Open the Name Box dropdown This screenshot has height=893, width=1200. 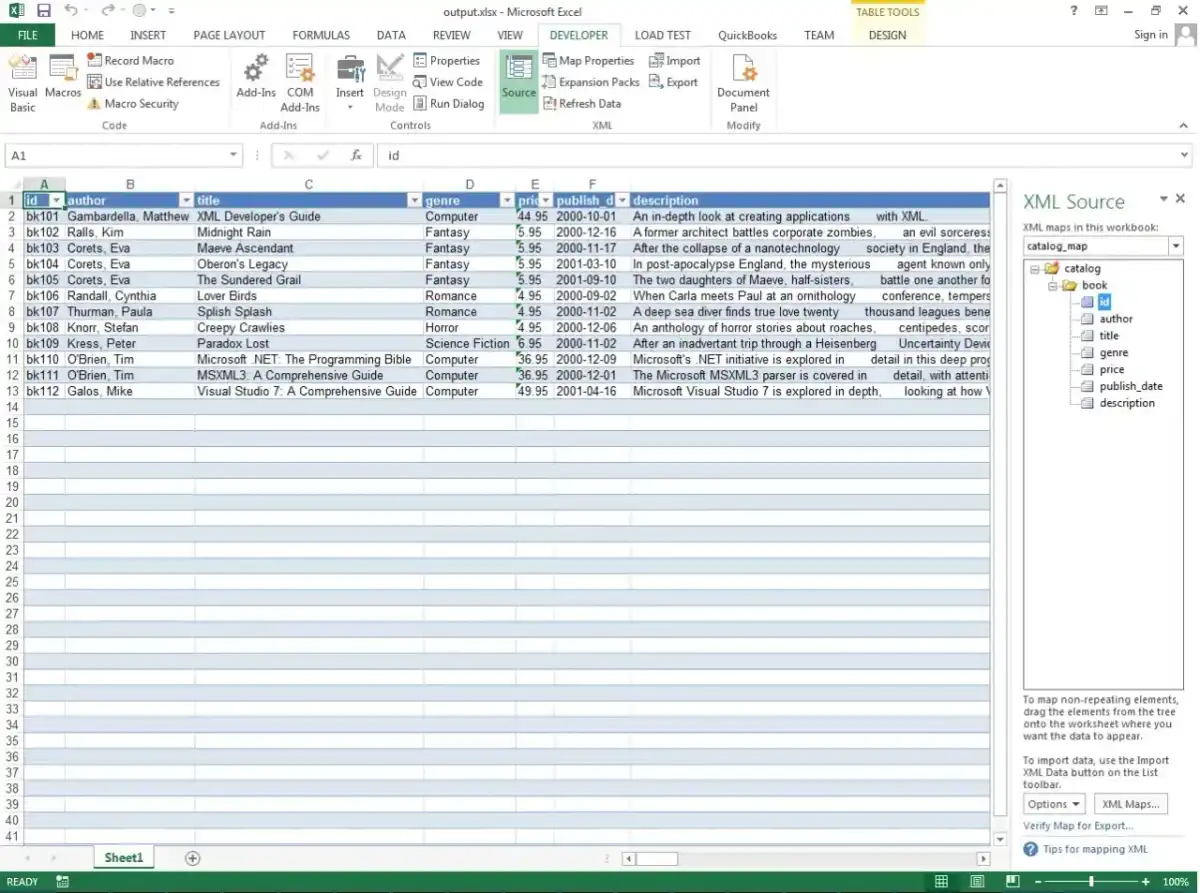[x=234, y=156]
